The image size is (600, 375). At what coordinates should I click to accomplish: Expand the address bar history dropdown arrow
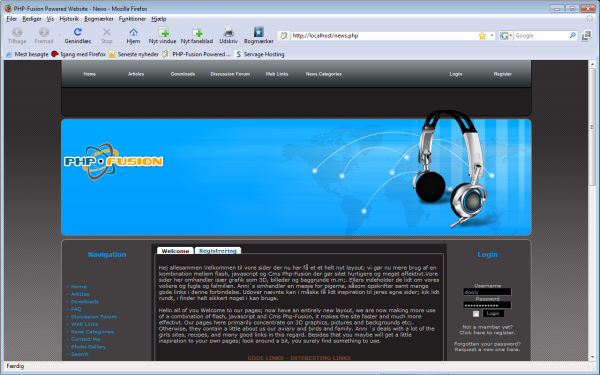click(492, 36)
